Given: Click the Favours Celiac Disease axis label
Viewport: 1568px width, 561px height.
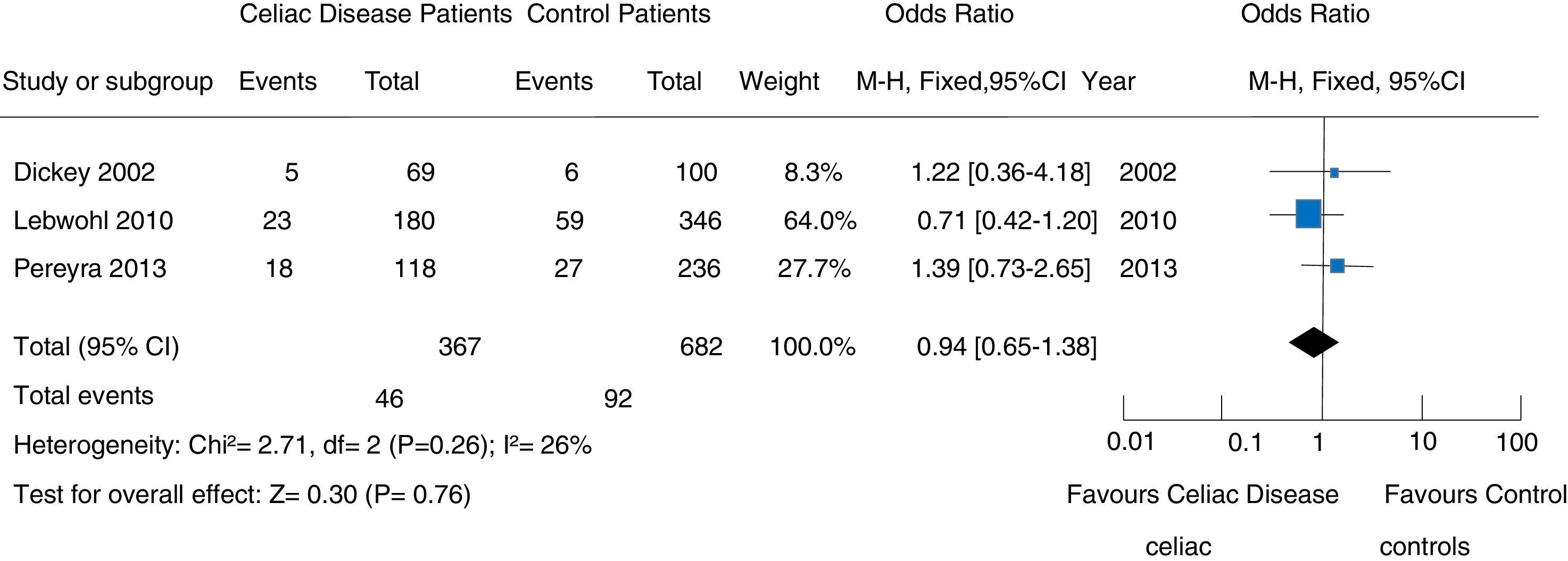Looking at the screenshot, I should coord(1202,494).
